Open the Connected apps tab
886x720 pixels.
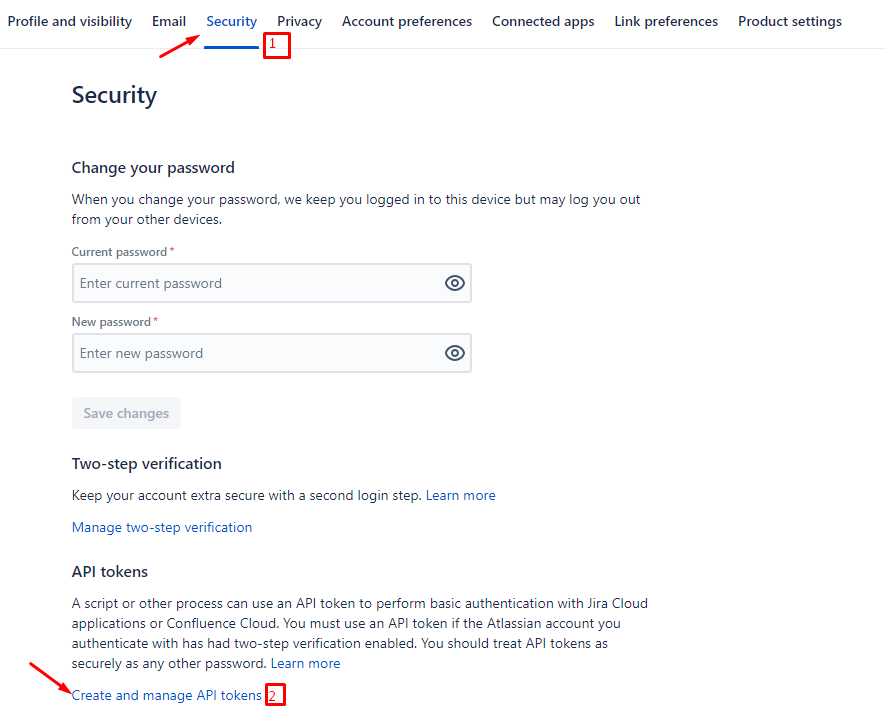click(x=543, y=21)
